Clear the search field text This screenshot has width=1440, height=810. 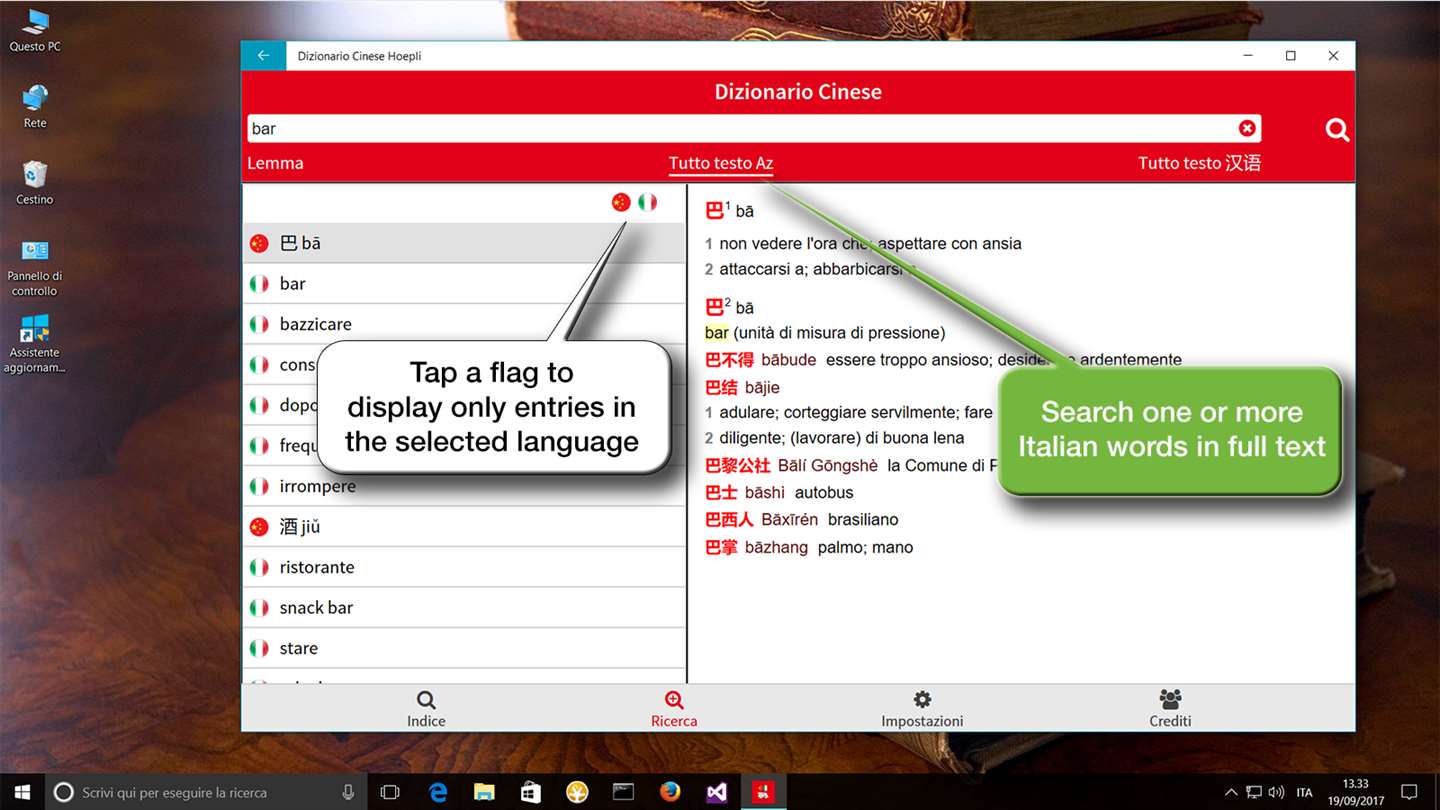click(1247, 128)
